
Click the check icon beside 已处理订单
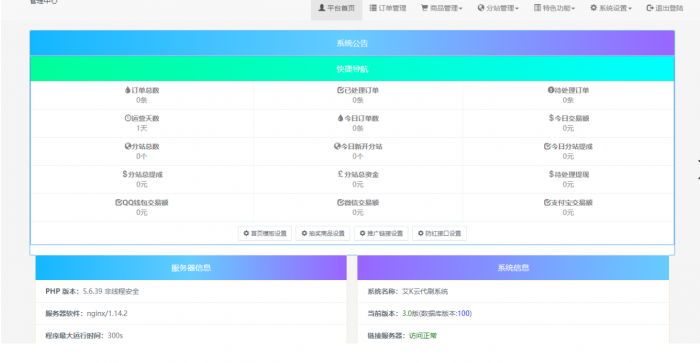[x=340, y=90]
